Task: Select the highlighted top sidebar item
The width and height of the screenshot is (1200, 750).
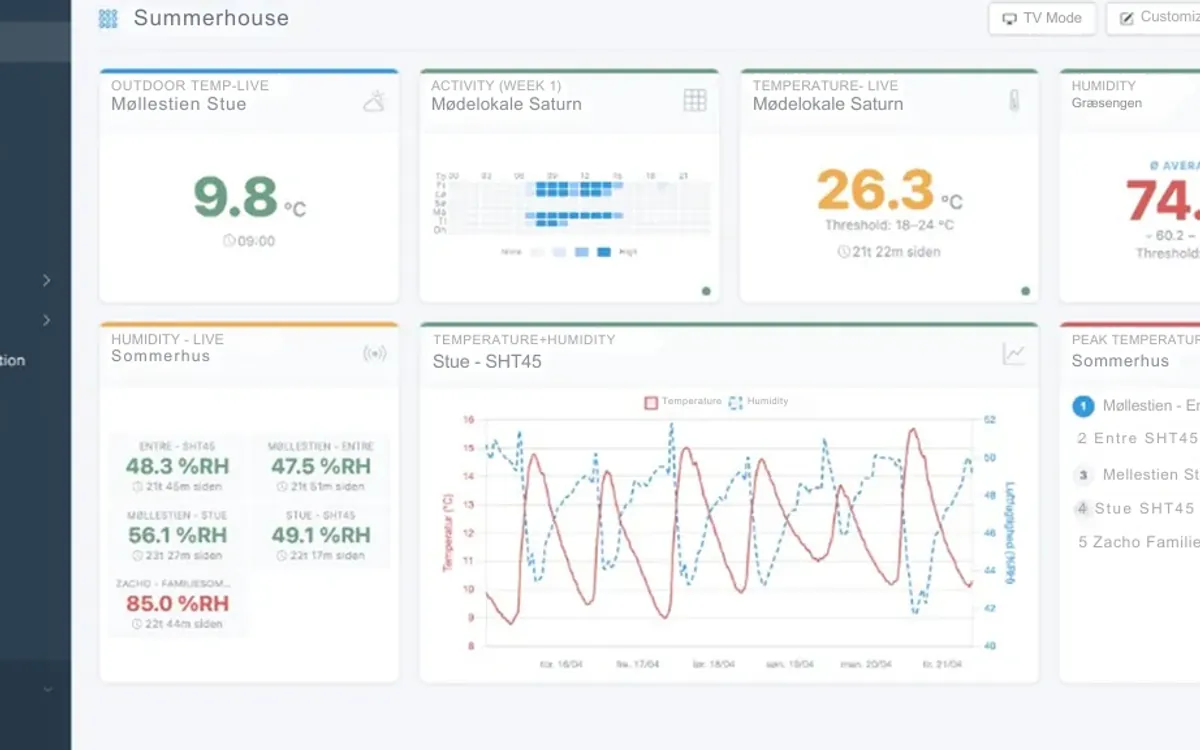Action: [x=35, y=43]
